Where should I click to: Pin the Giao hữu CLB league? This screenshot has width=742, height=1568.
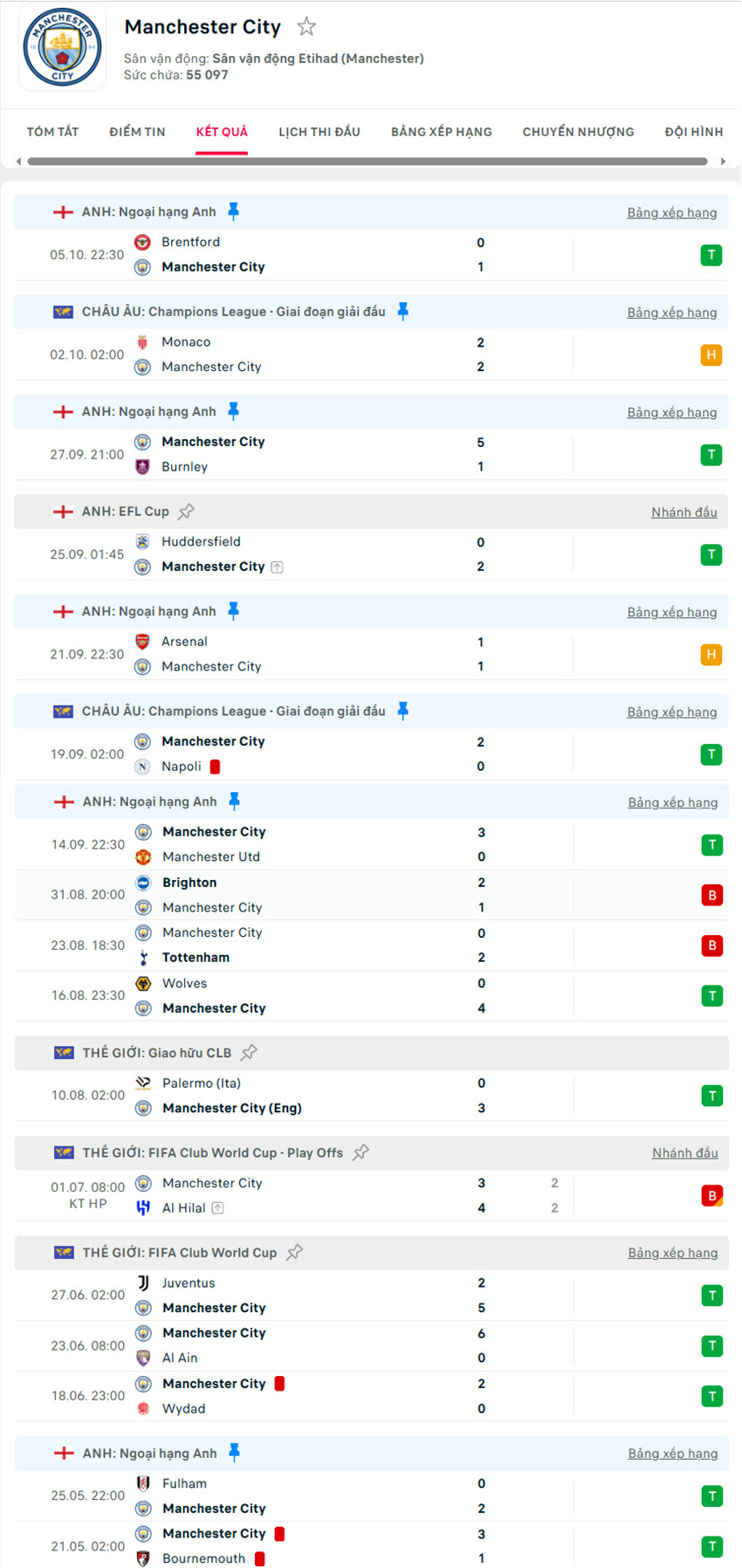pos(249,1052)
